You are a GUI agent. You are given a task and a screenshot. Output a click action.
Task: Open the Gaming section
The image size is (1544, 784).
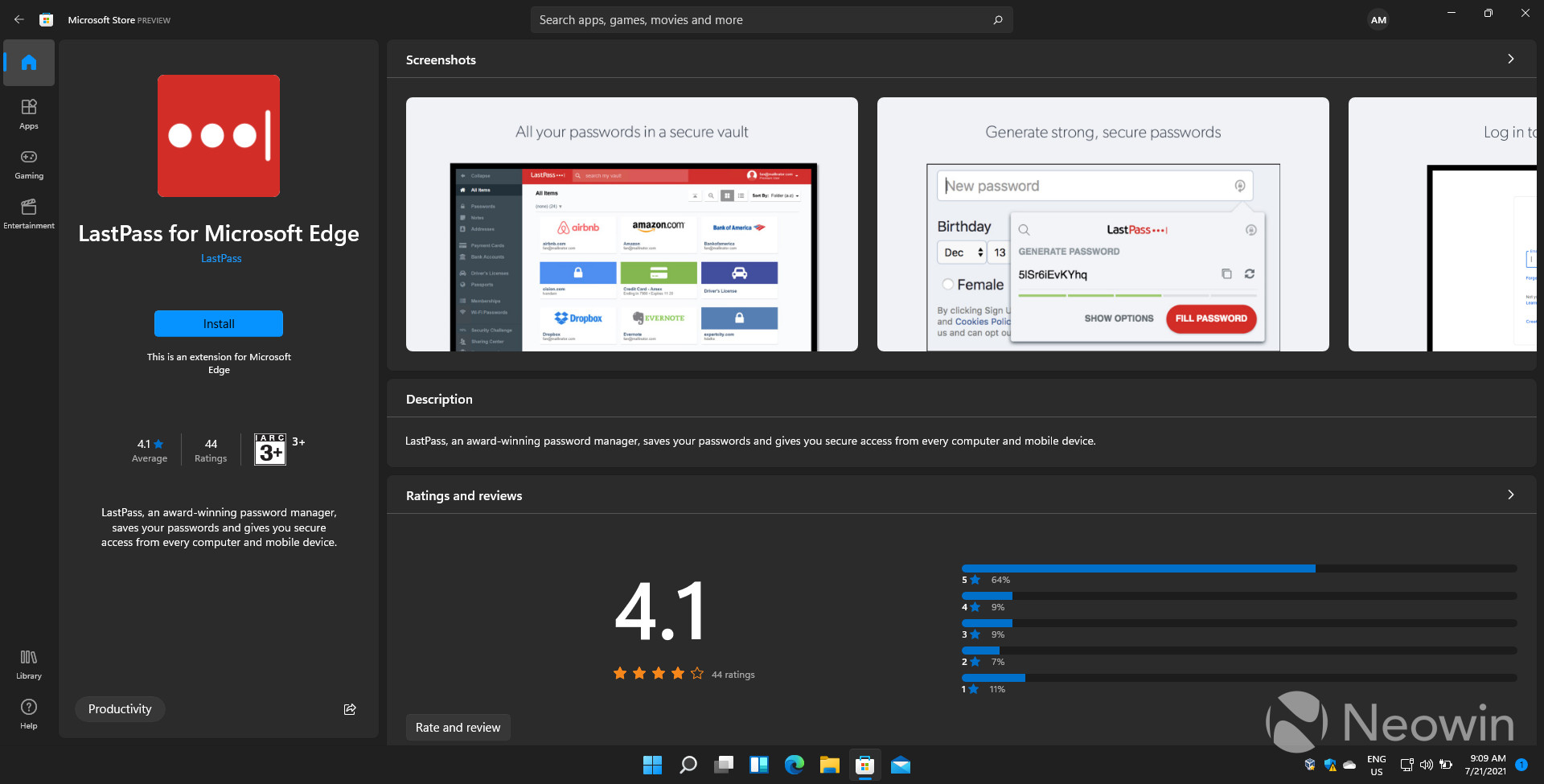29,163
